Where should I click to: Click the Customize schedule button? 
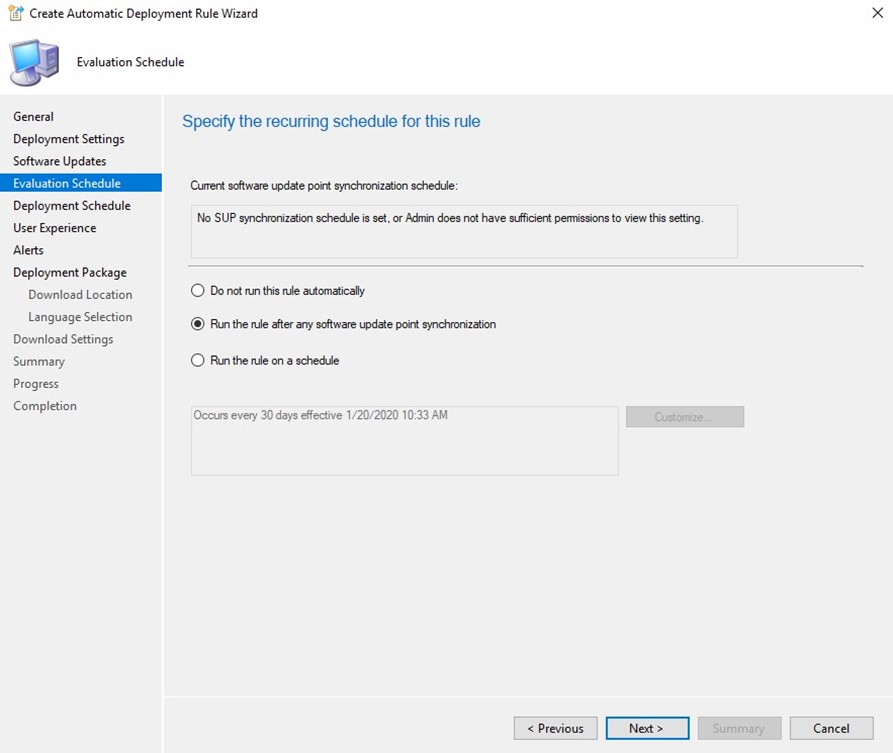coord(685,416)
